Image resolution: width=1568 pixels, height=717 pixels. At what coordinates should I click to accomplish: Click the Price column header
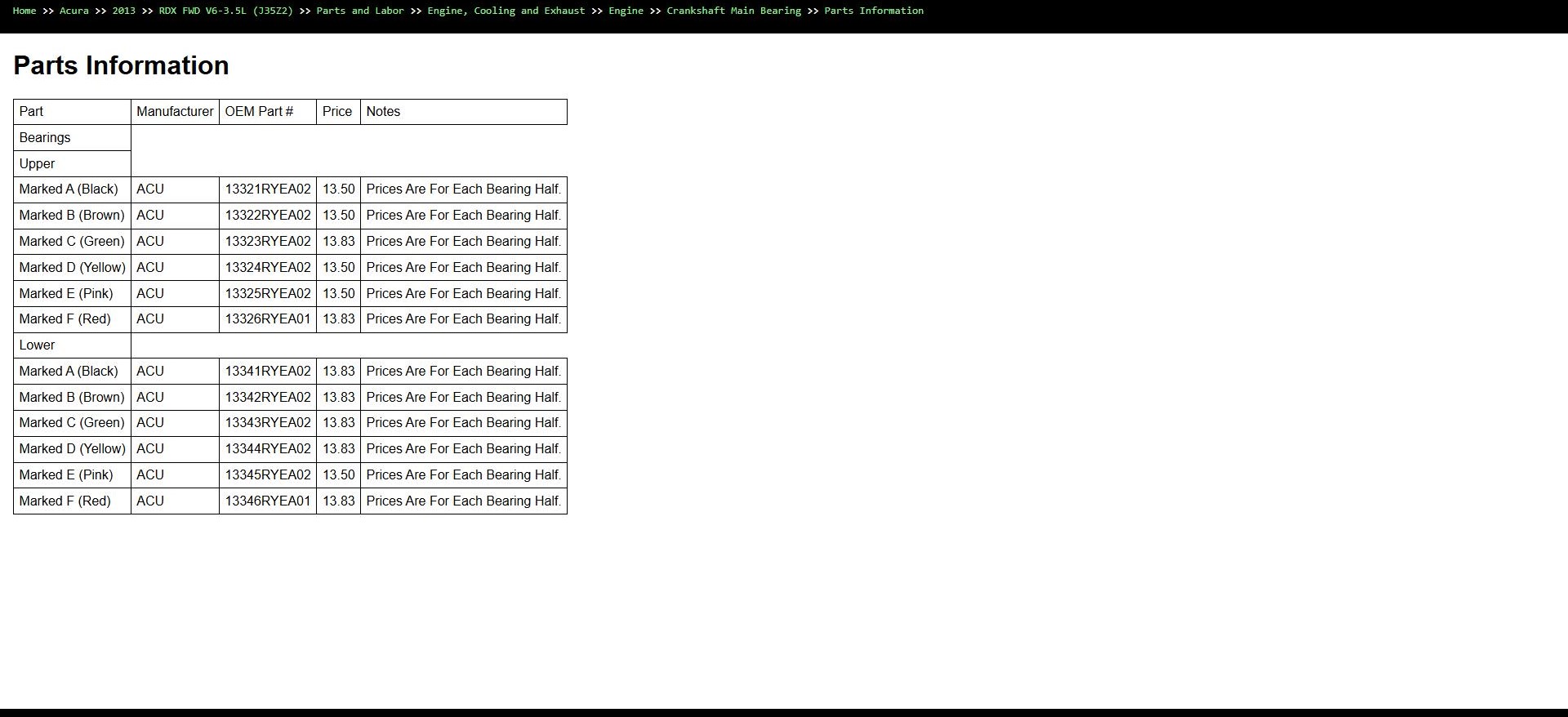337,112
